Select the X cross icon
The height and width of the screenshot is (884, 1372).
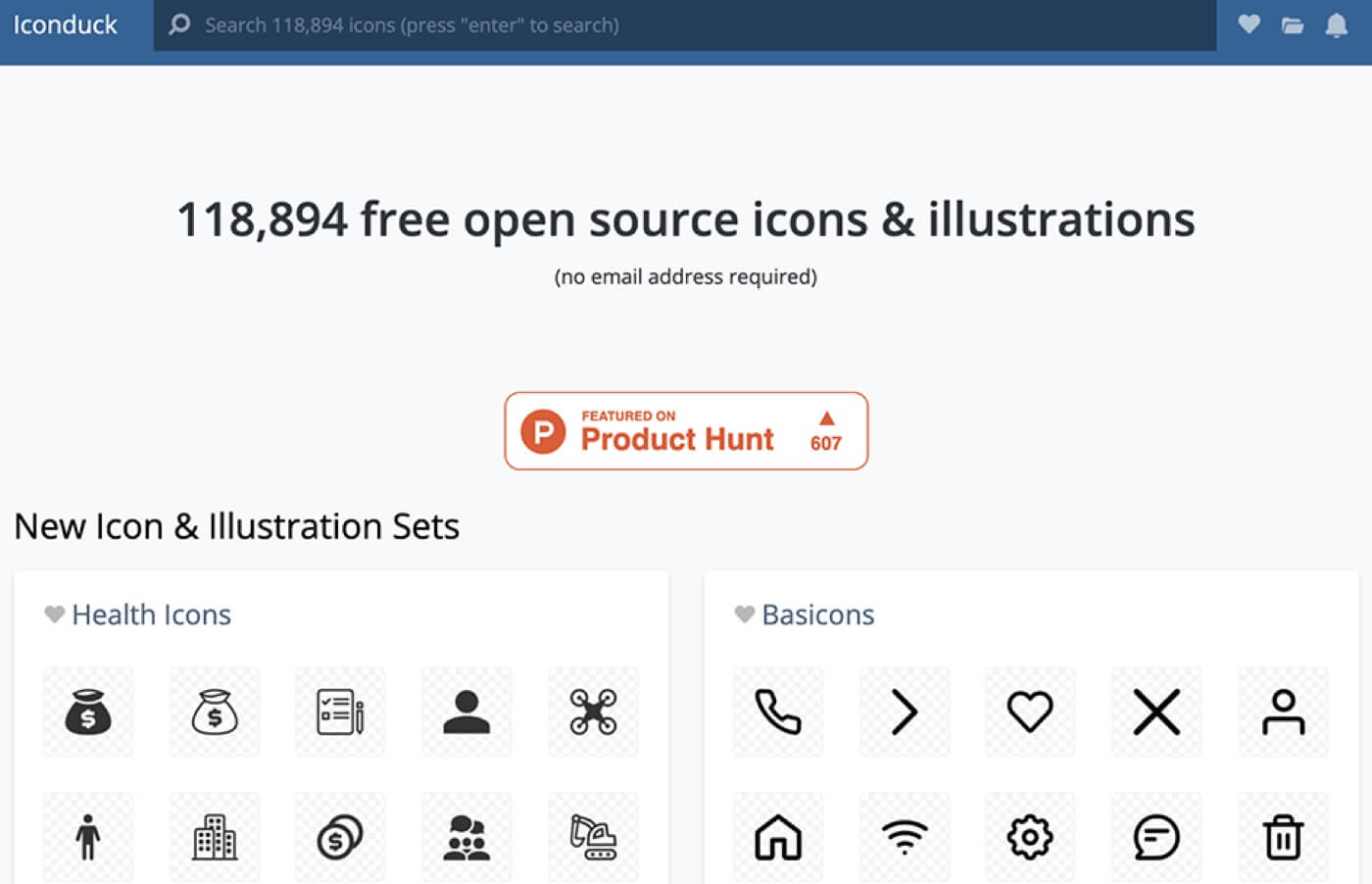coord(1156,712)
